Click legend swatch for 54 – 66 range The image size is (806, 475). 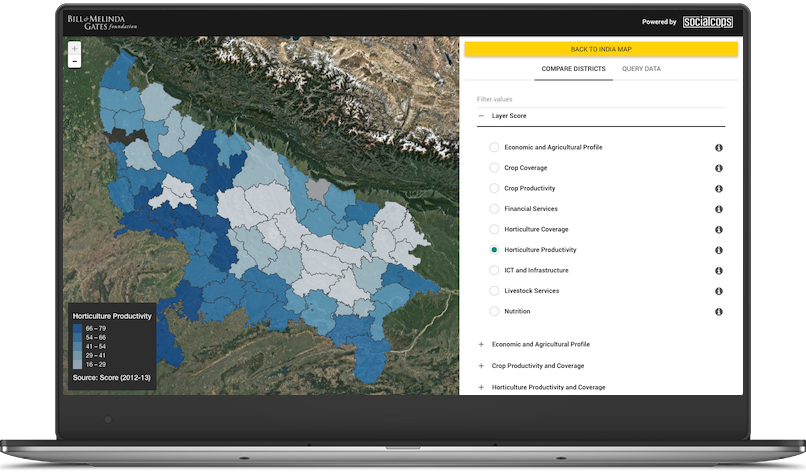tap(77, 338)
